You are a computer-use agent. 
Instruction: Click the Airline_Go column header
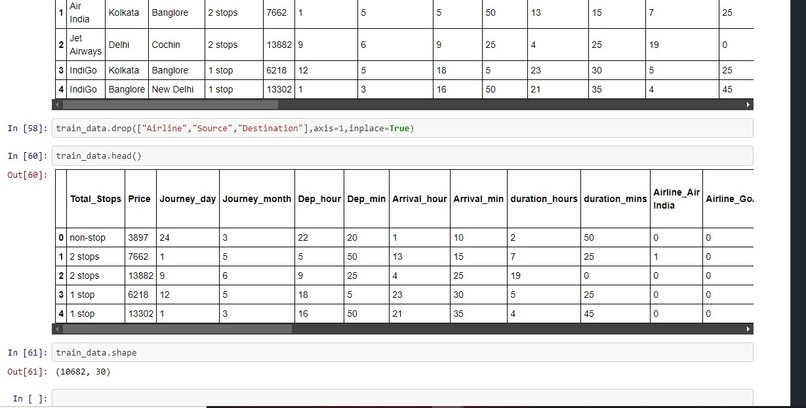pos(728,199)
